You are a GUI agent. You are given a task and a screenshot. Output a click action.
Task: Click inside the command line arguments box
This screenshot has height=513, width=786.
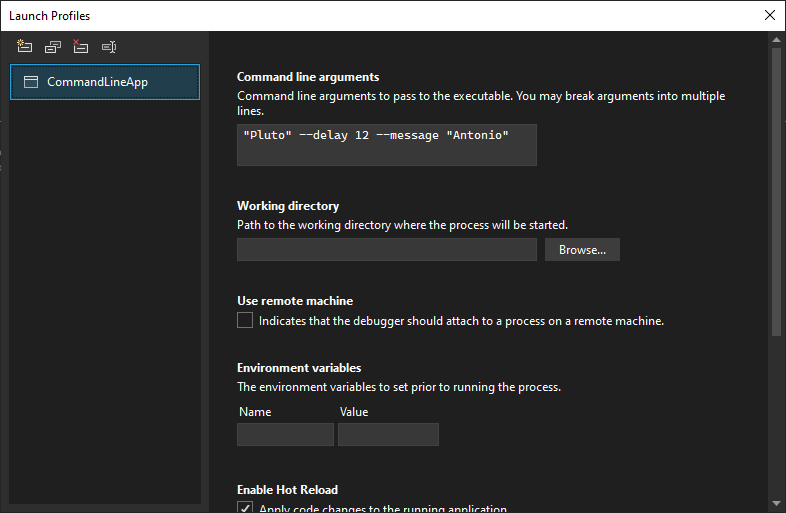386,145
